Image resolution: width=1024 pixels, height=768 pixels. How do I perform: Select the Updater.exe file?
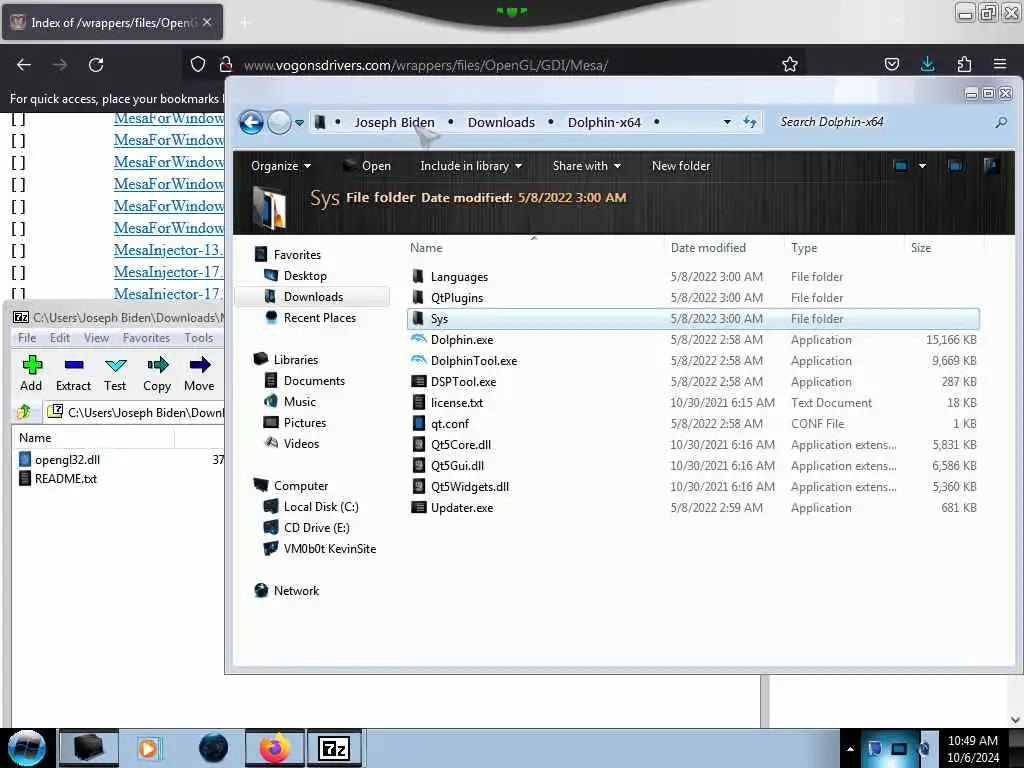(x=462, y=507)
